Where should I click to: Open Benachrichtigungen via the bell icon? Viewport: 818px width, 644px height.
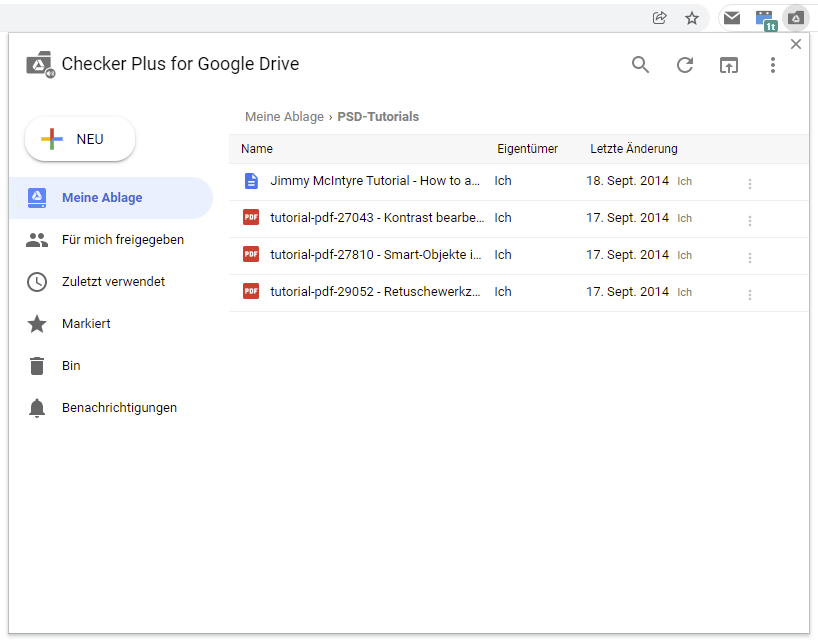tap(37, 407)
